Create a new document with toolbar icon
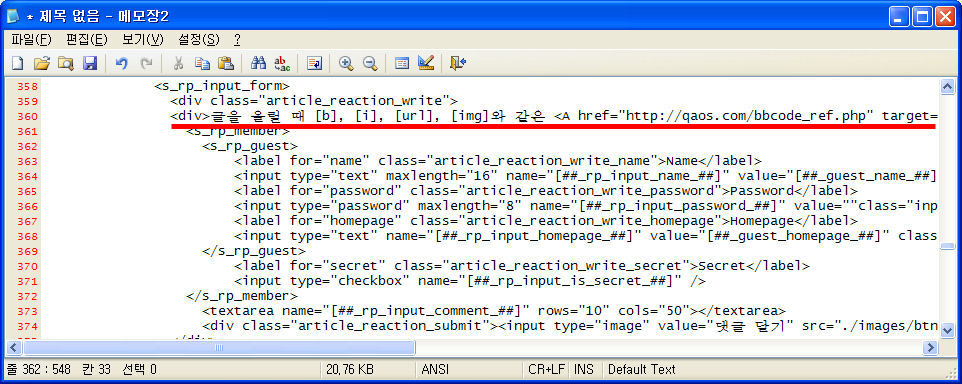962x384 pixels. (x=17, y=63)
